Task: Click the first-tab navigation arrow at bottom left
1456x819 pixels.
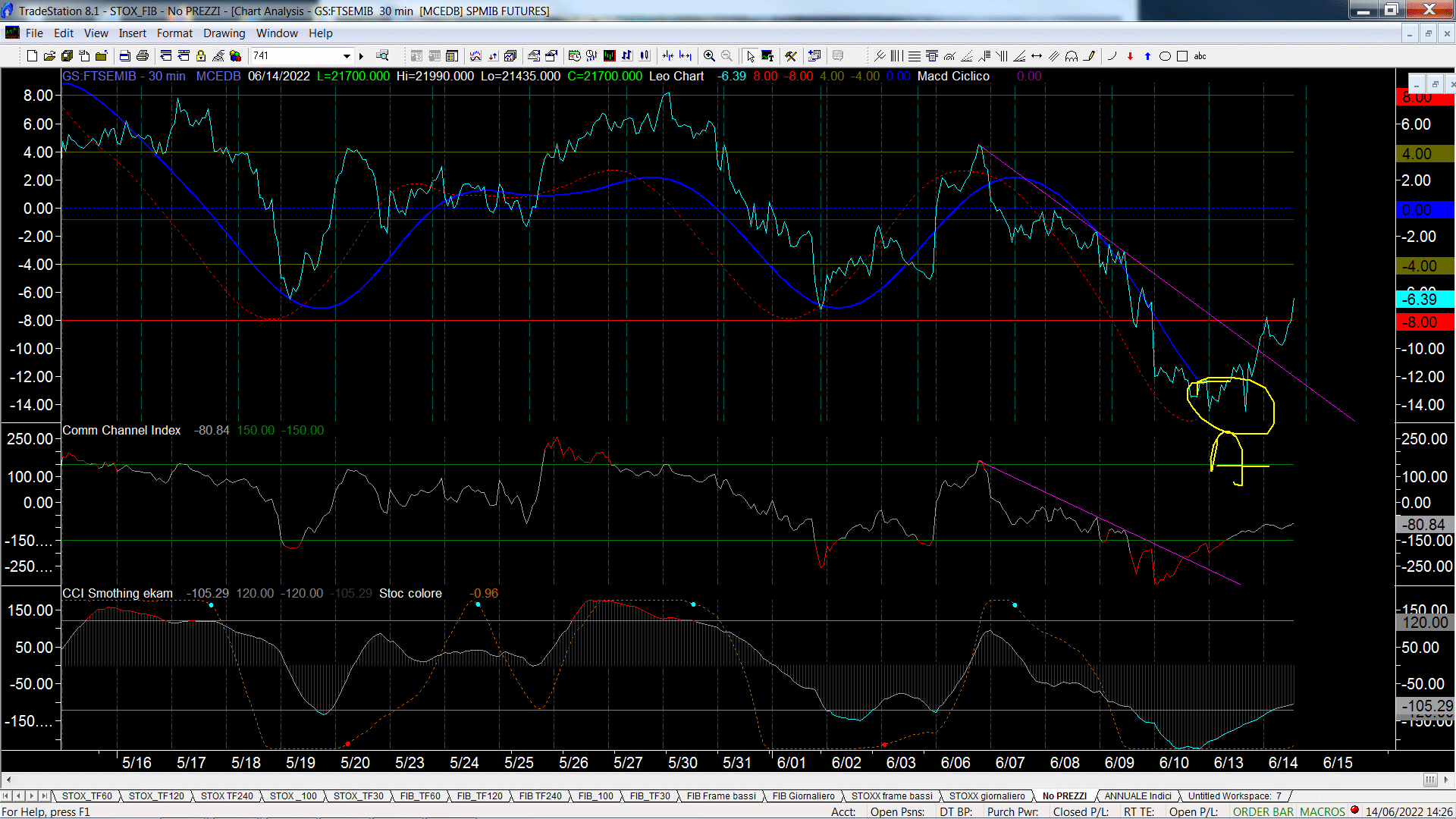Action: (6, 795)
